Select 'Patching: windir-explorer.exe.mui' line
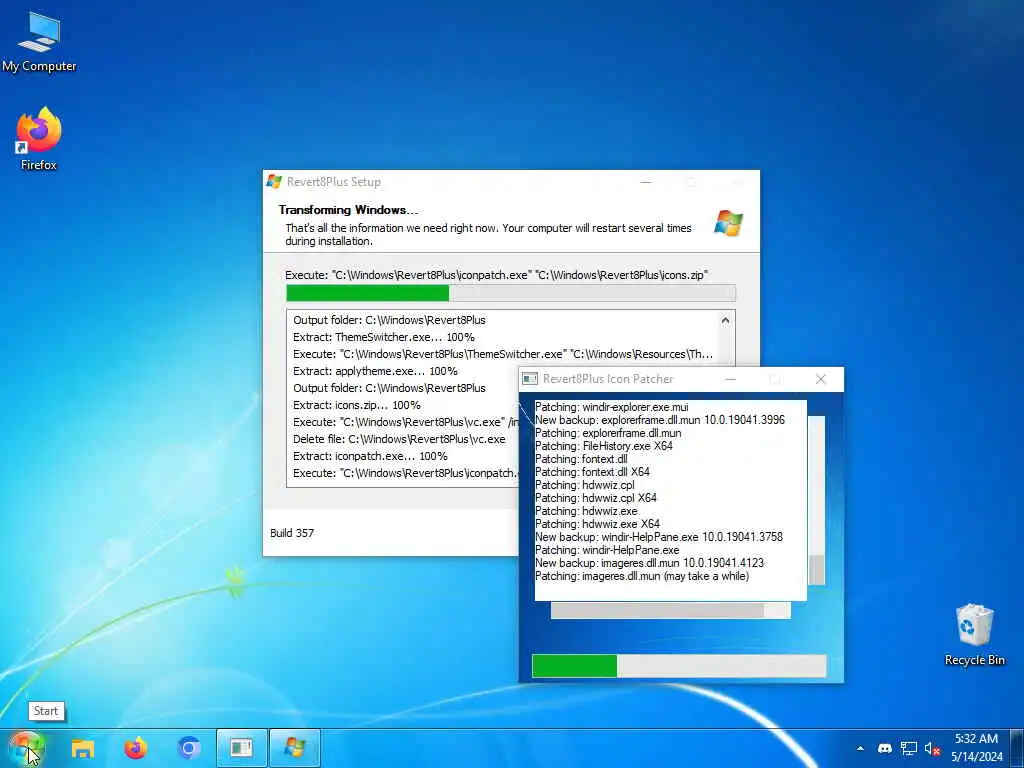 (611, 407)
